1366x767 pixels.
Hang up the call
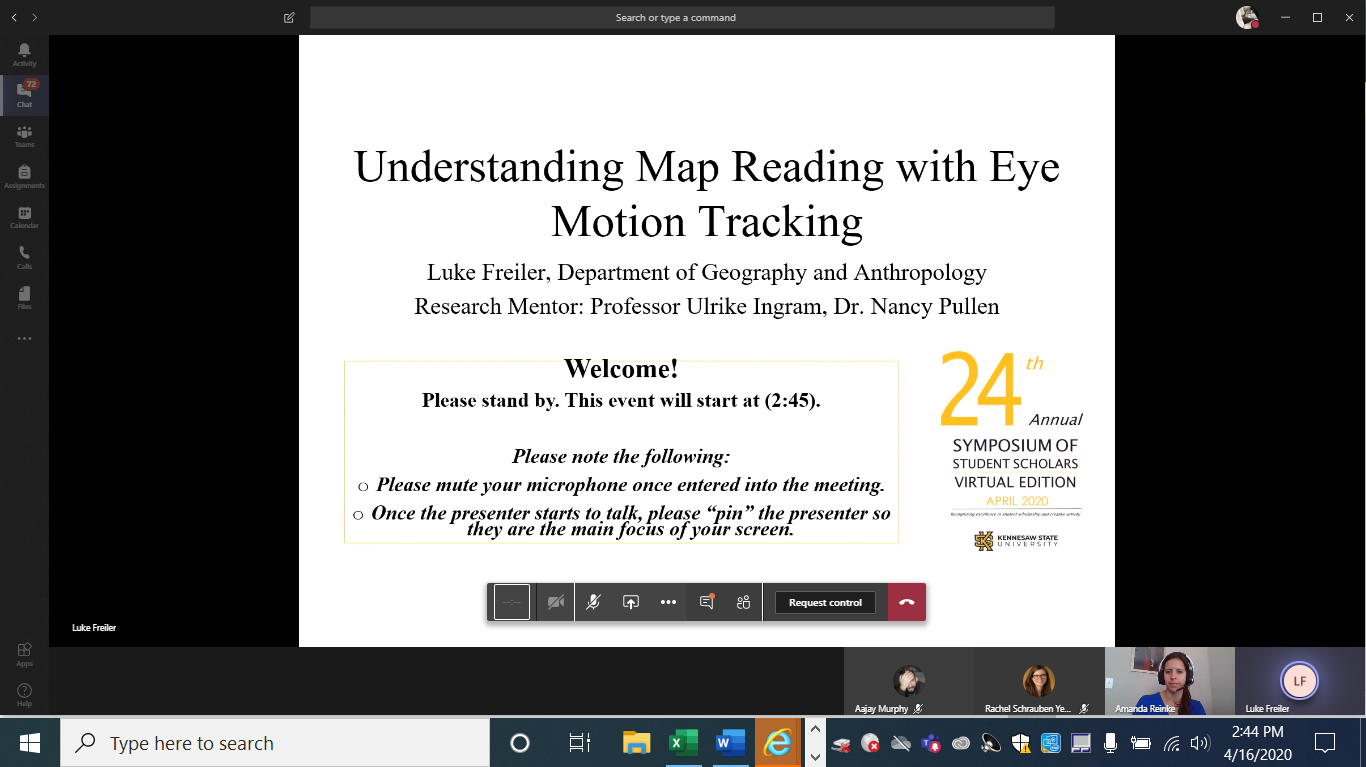pyautogui.click(x=907, y=602)
